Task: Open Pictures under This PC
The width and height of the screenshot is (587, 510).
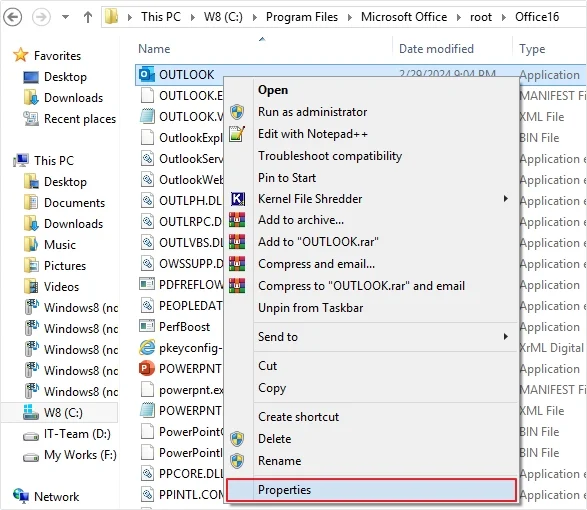Action: click(65, 265)
